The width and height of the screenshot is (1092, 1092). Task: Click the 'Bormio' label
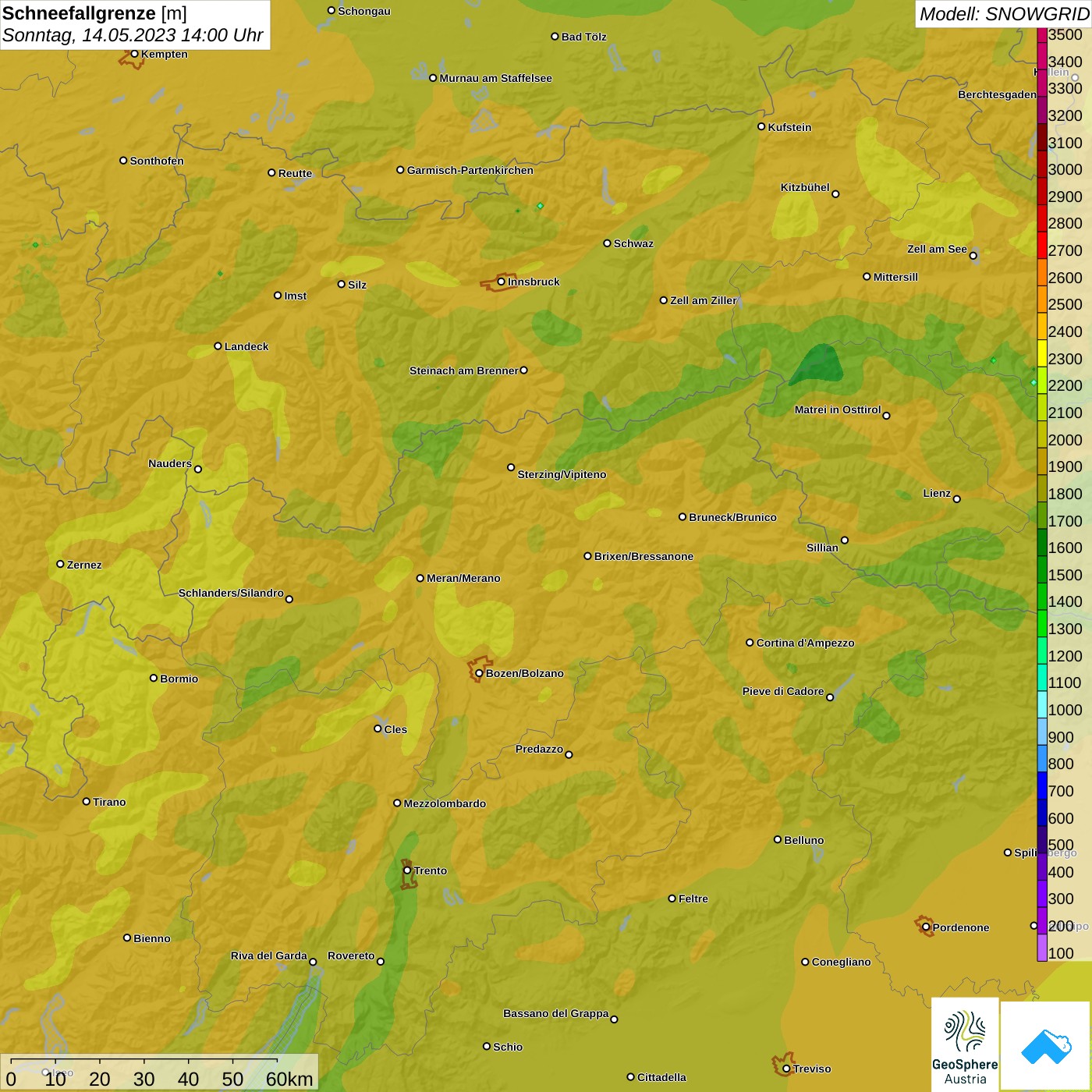[179, 679]
